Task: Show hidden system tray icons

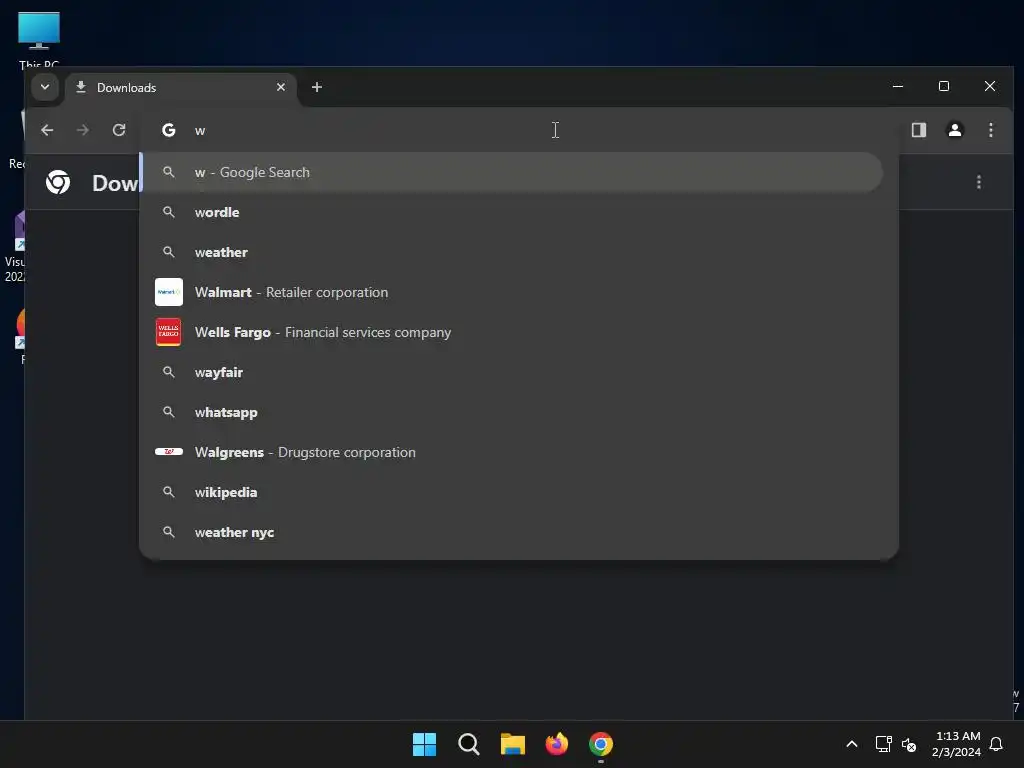Action: click(852, 744)
